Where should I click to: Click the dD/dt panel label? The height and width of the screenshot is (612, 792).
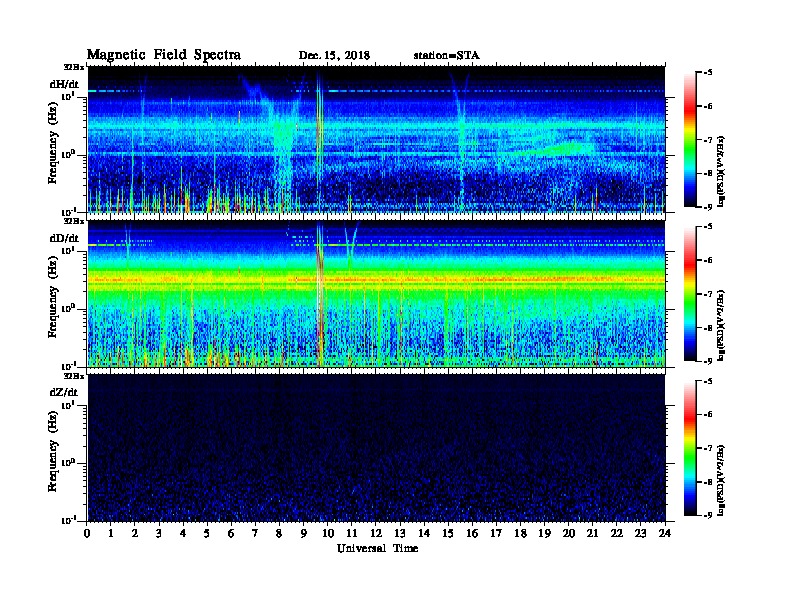click(64, 238)
